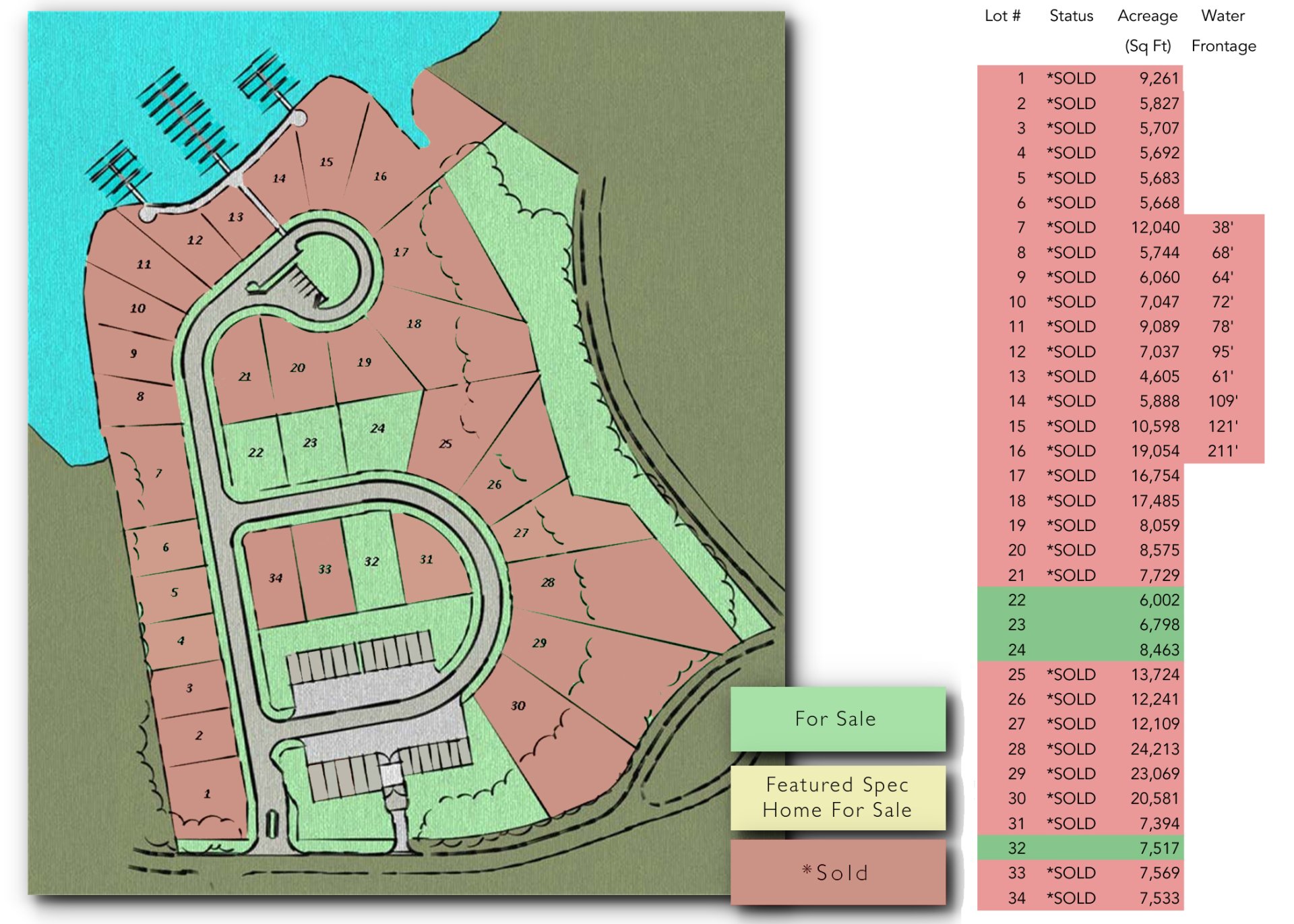Select Lot 32 green parcel on the map

[x=373, y=561]
